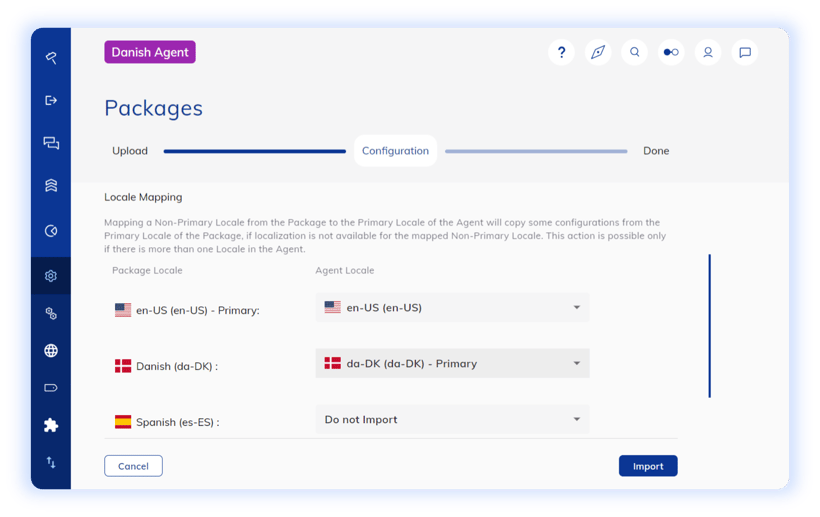The image size is (820, 517).
Task: Go to the Upload step
Action: (x=130, y=151)
